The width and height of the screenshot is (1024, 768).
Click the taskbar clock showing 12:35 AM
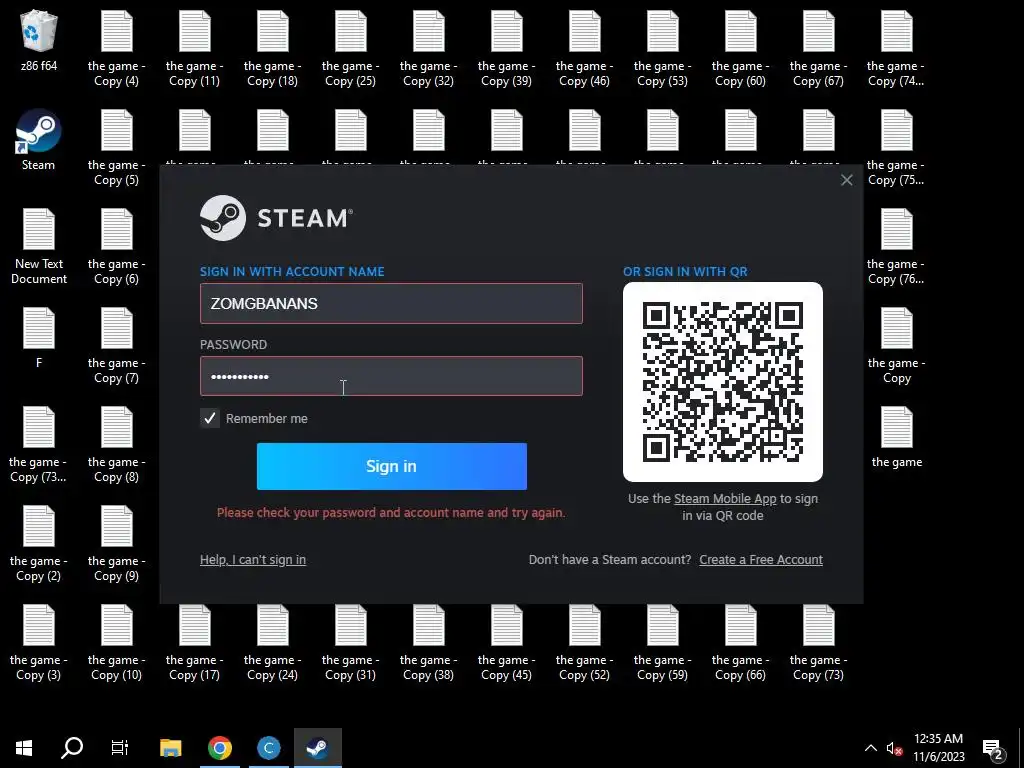point(938,748)
